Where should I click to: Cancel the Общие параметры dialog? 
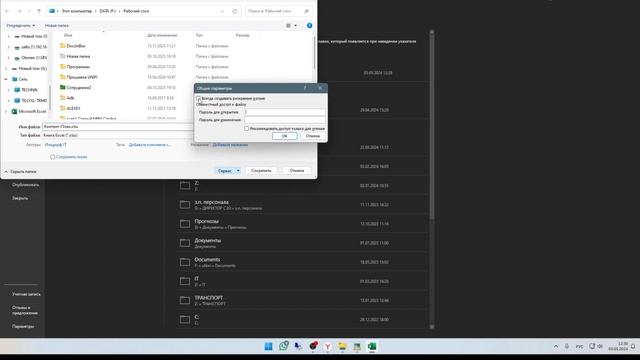click(x=313, y=136)
